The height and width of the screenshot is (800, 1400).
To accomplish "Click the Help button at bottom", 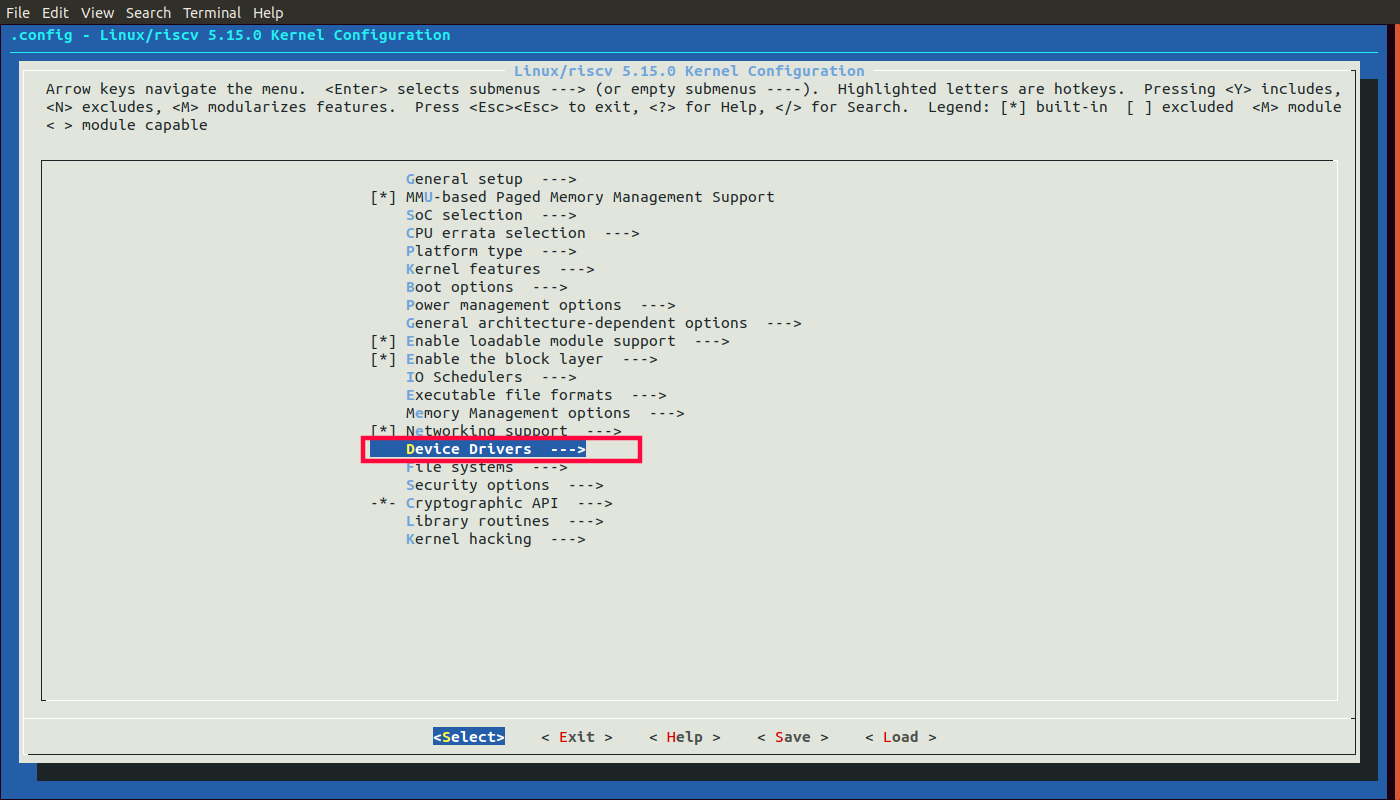I will click(684, 737).
